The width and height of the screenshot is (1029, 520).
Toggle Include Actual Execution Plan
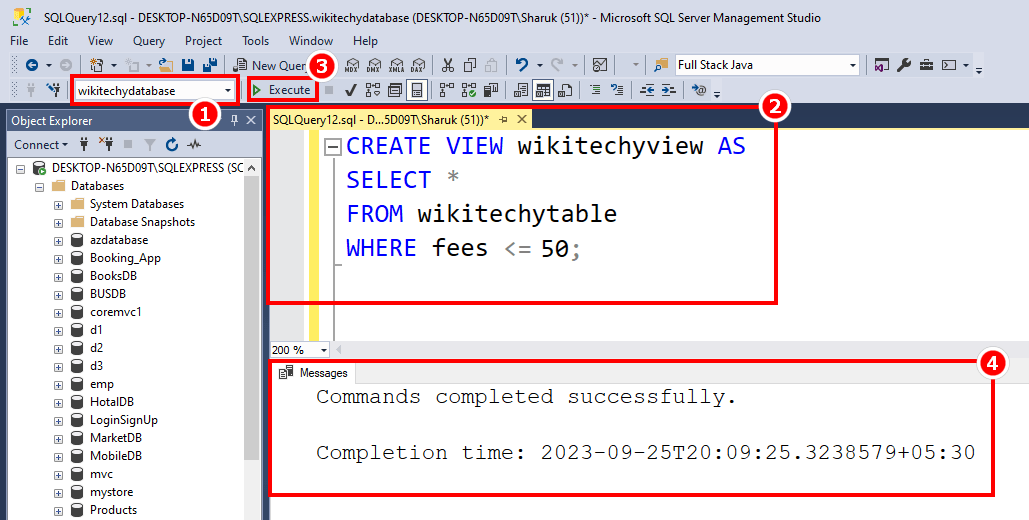pos(447,90)
